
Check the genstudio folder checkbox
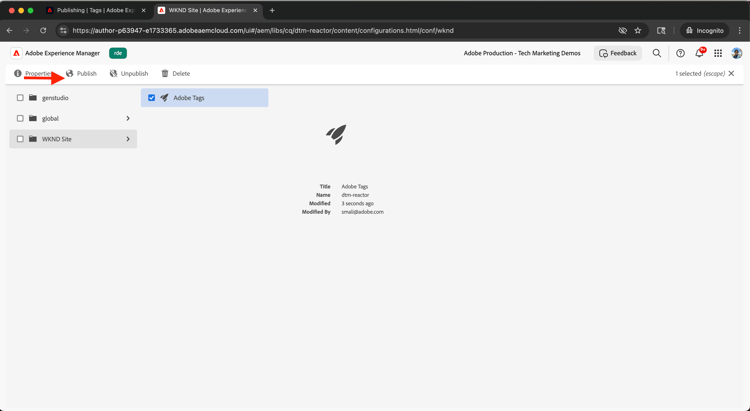(x=20, y=98)
